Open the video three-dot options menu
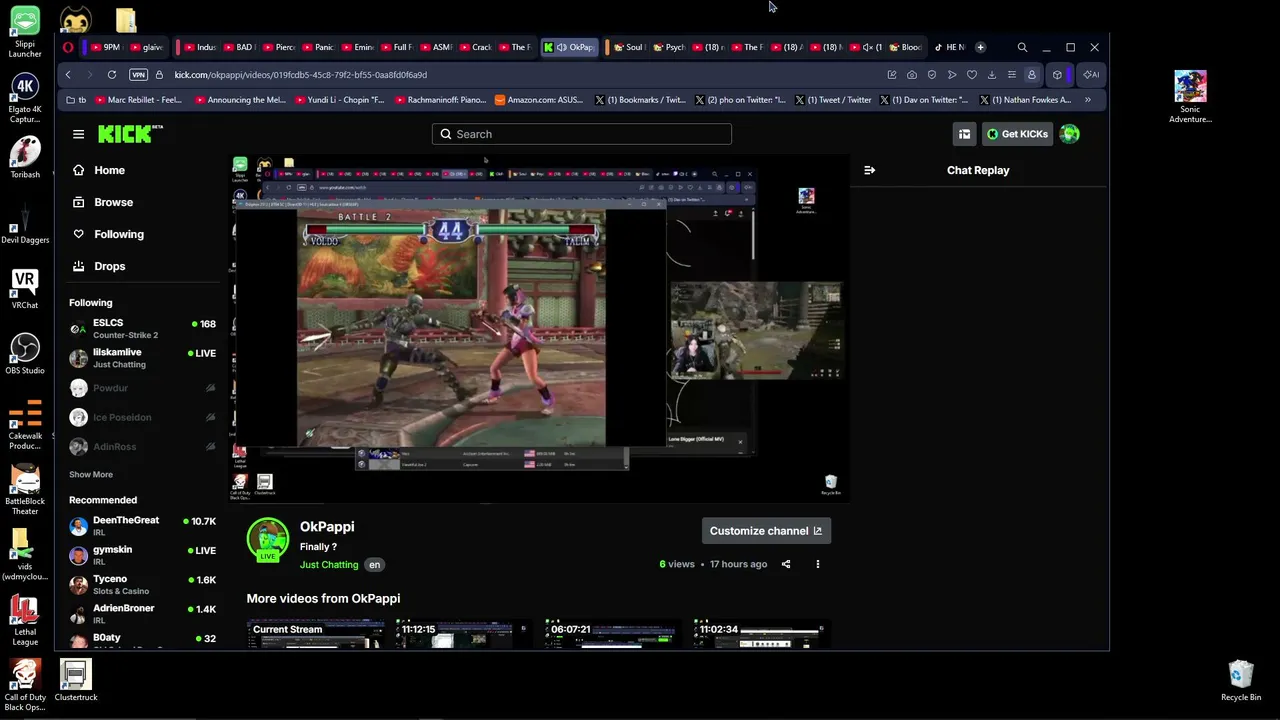The height and width of the screenshot is (720, 1280). coord(817,564)
